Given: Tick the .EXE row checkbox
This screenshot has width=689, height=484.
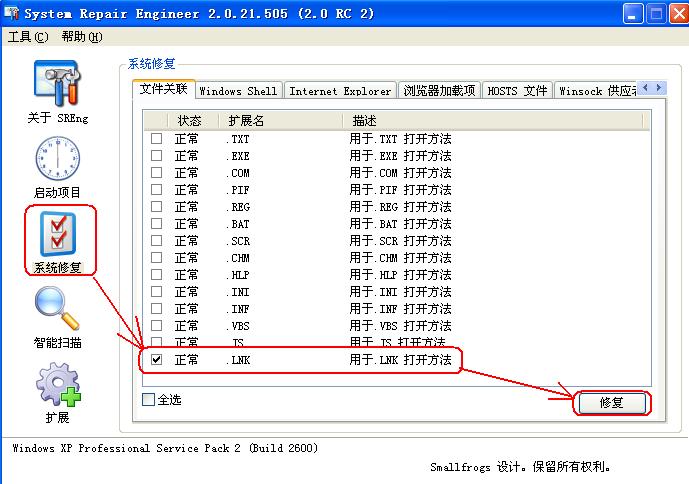Looking at the screenshot, I should [156, 156].
